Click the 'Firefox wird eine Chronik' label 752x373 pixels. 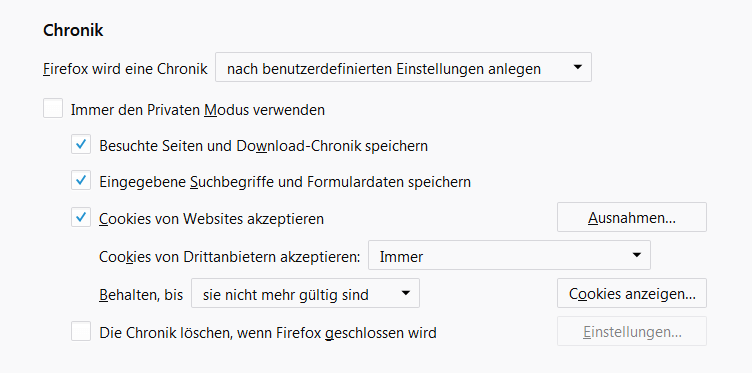(125, 69)
